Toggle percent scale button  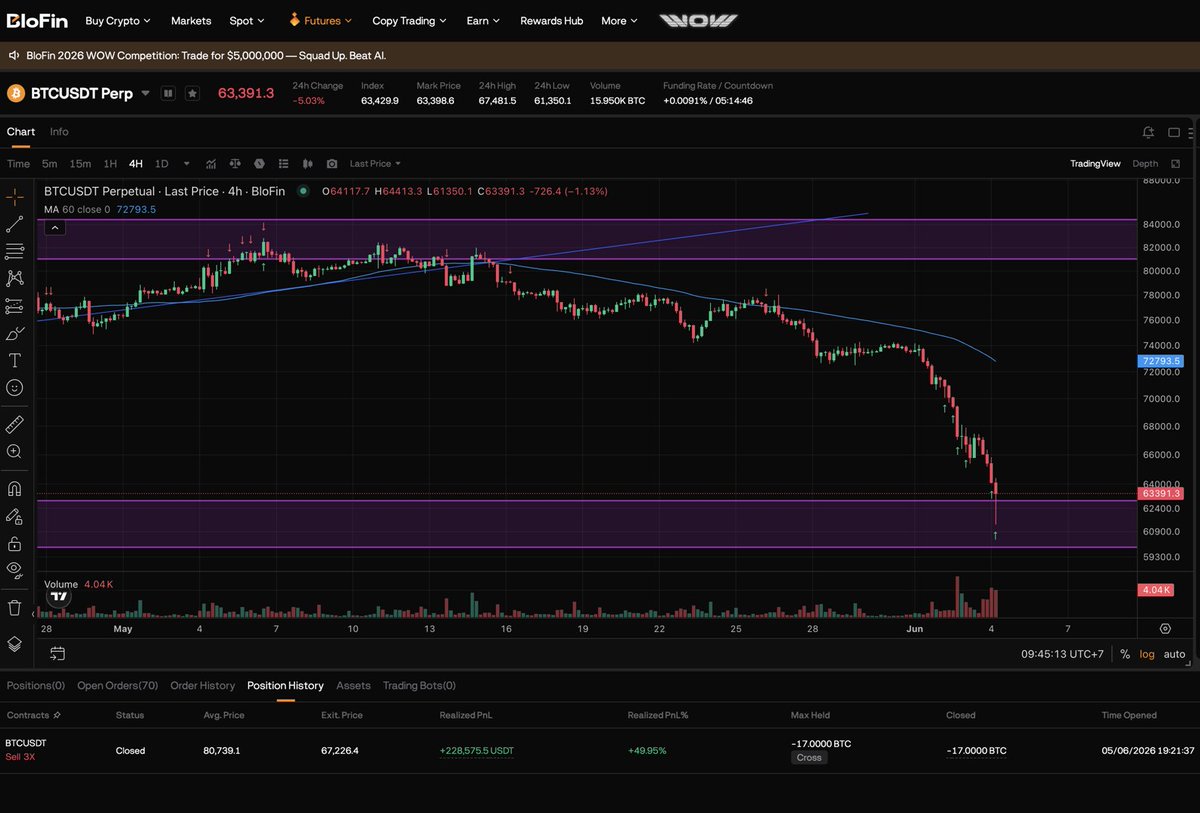pyautogui.click(x=1125, y=654)
